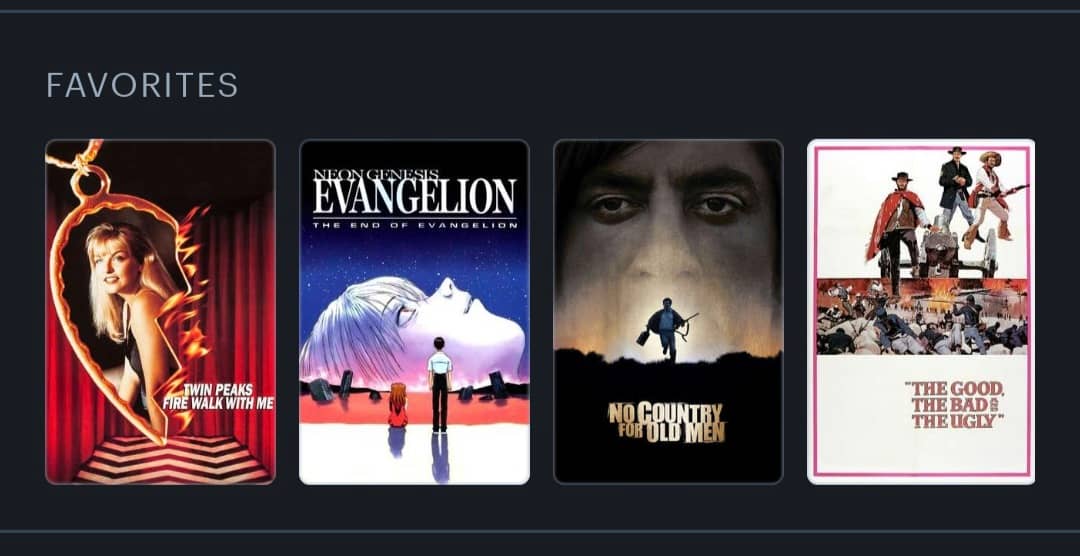Open the Twin Peaks Fire Walk With Me poster
The height and width of the screenshot is (556, 1080).
(x=160, y=311)
